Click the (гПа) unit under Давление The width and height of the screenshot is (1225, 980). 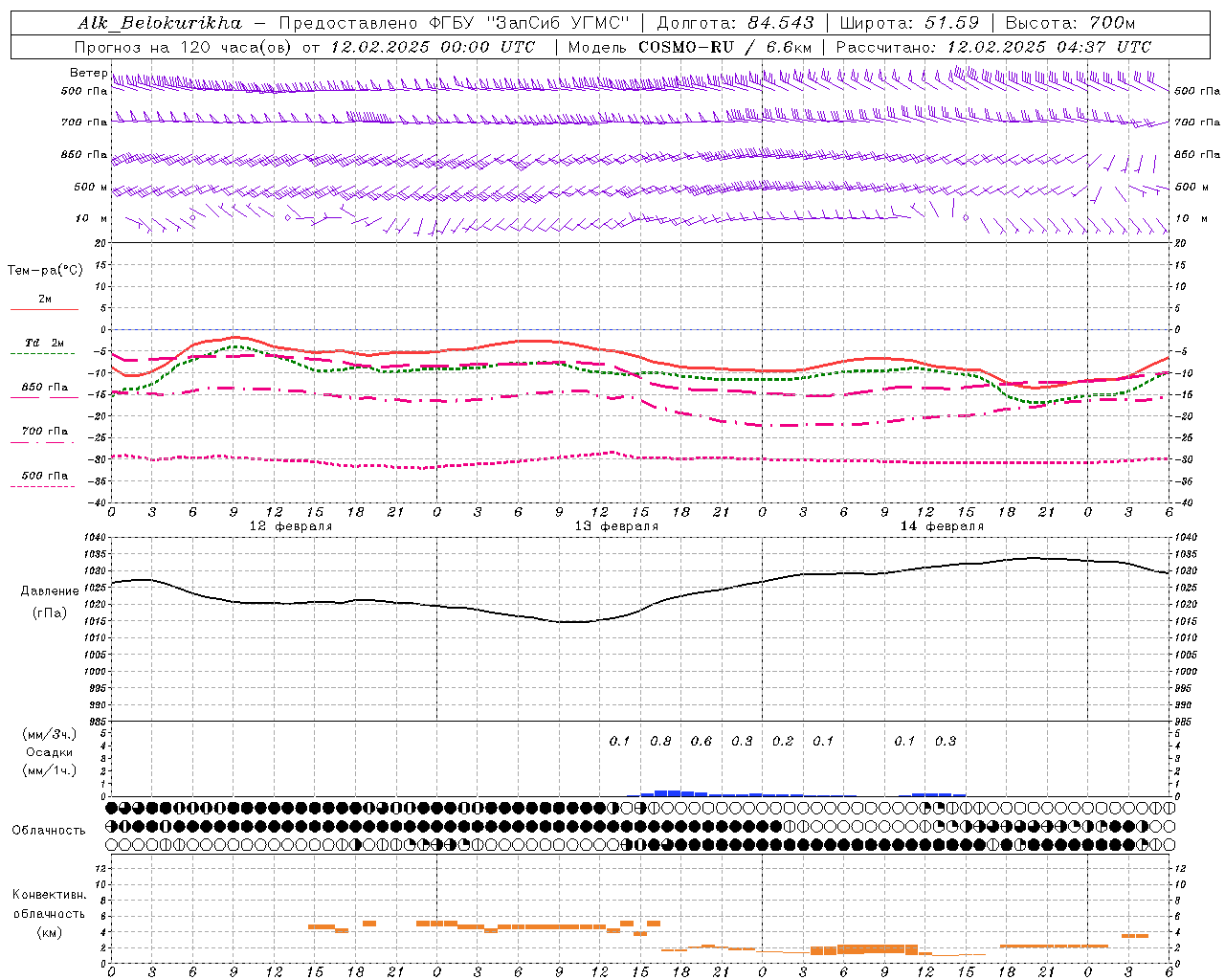click(50, 612)
